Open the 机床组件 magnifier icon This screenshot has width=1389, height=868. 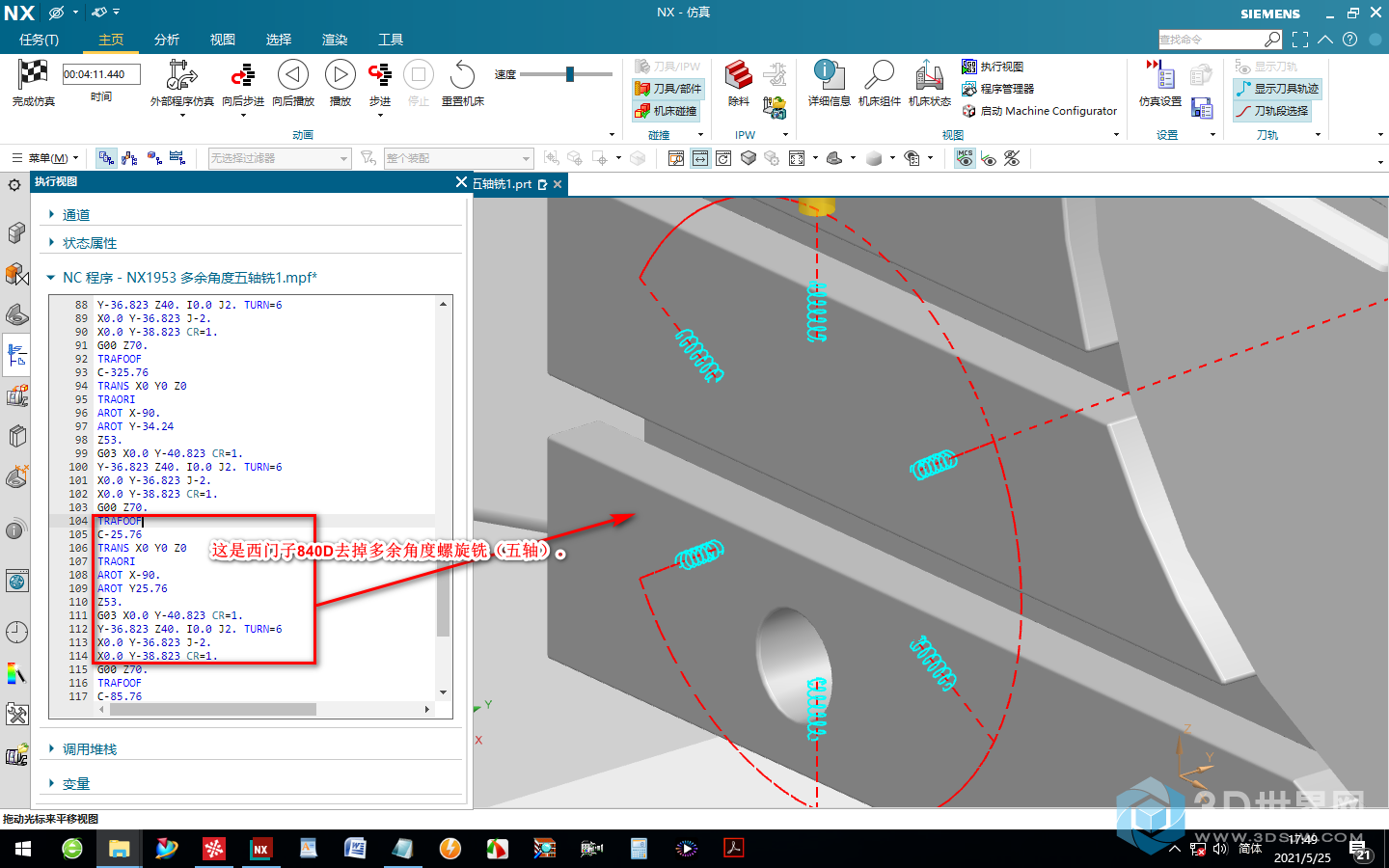[879, 74]
